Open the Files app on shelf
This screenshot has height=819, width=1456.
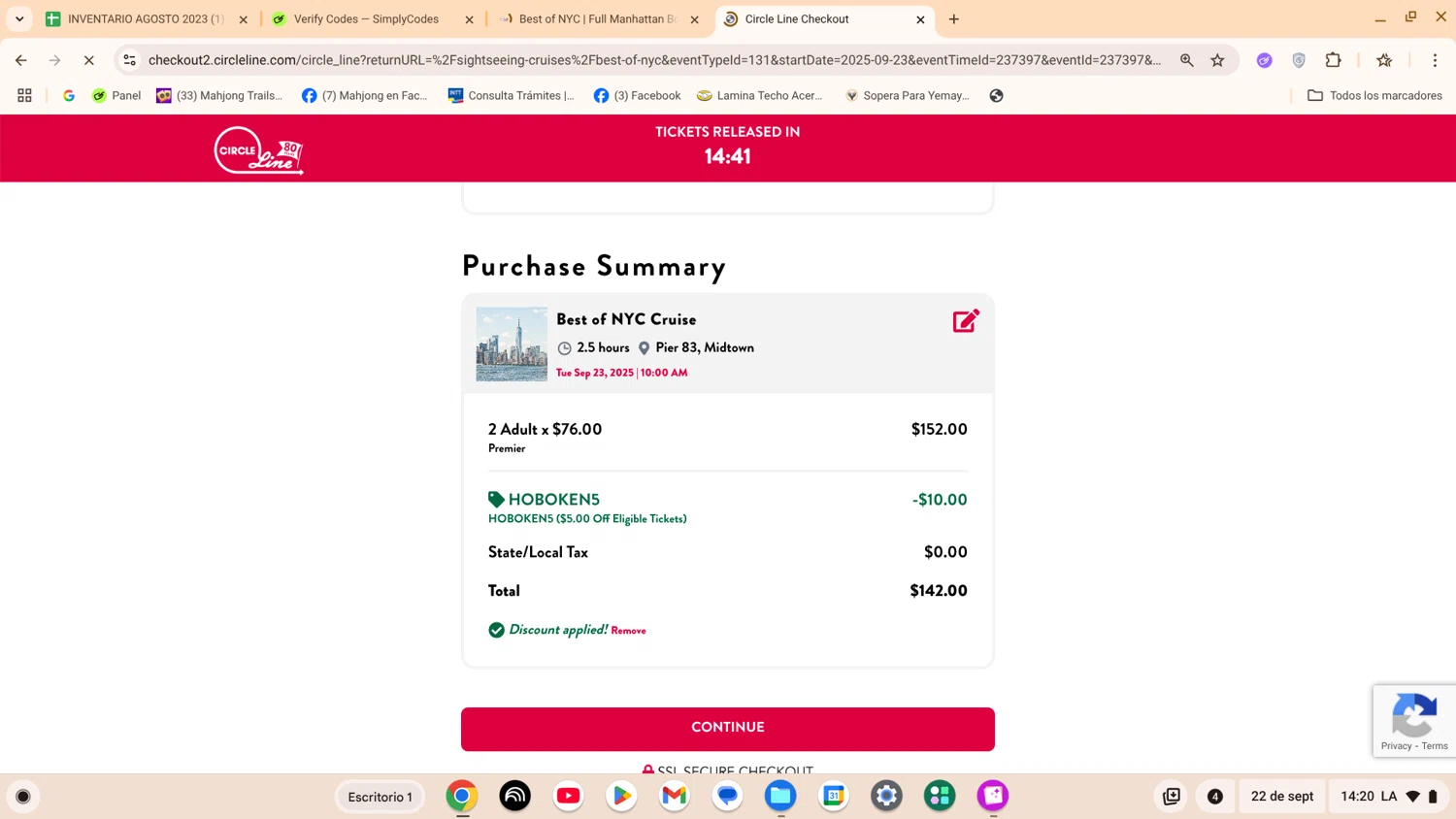tap(780, 796)
